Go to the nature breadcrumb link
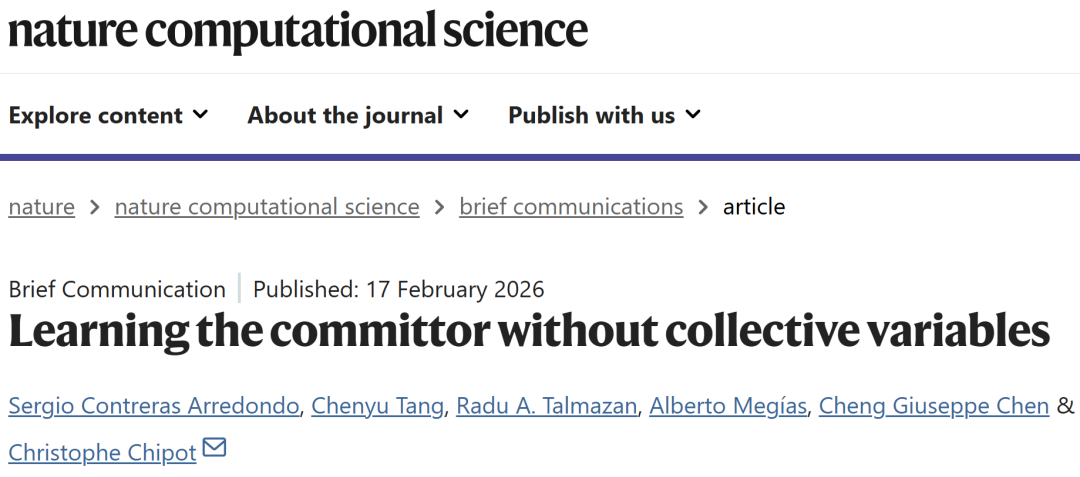Viewport: 1080px width, 477px height. point(42,207)
